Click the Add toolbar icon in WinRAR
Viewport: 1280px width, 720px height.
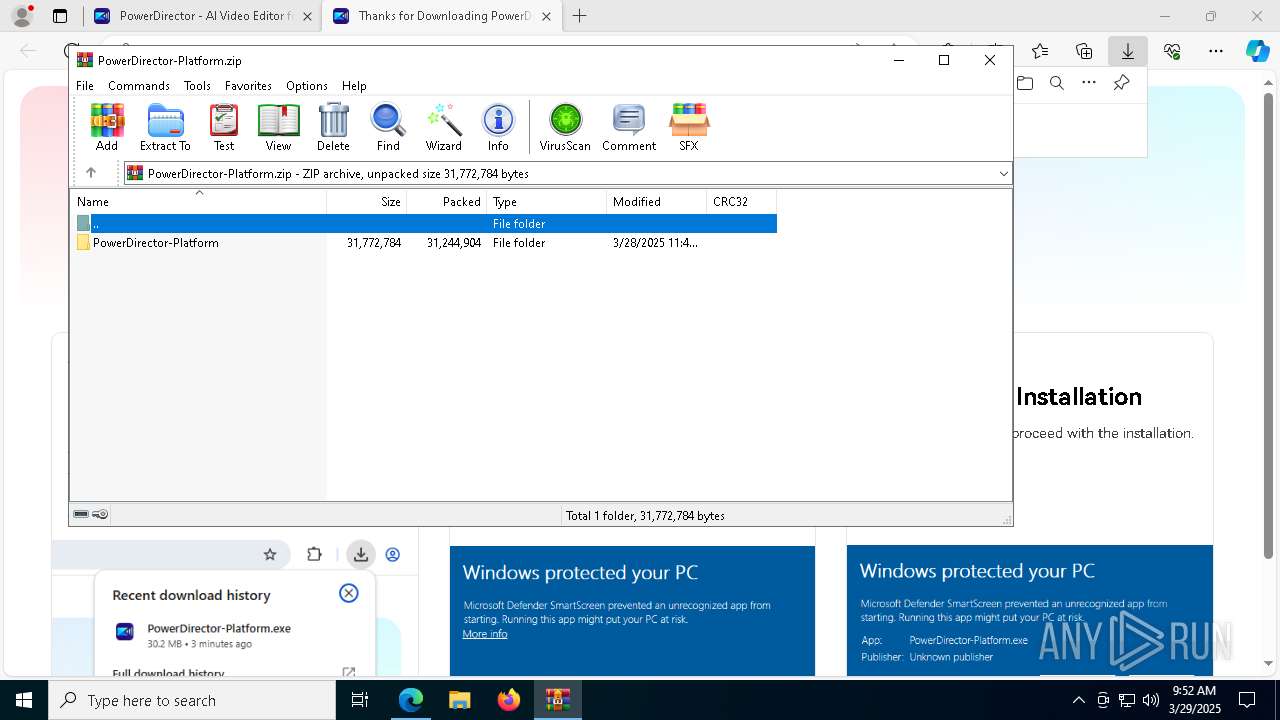(x=107, y=127)
